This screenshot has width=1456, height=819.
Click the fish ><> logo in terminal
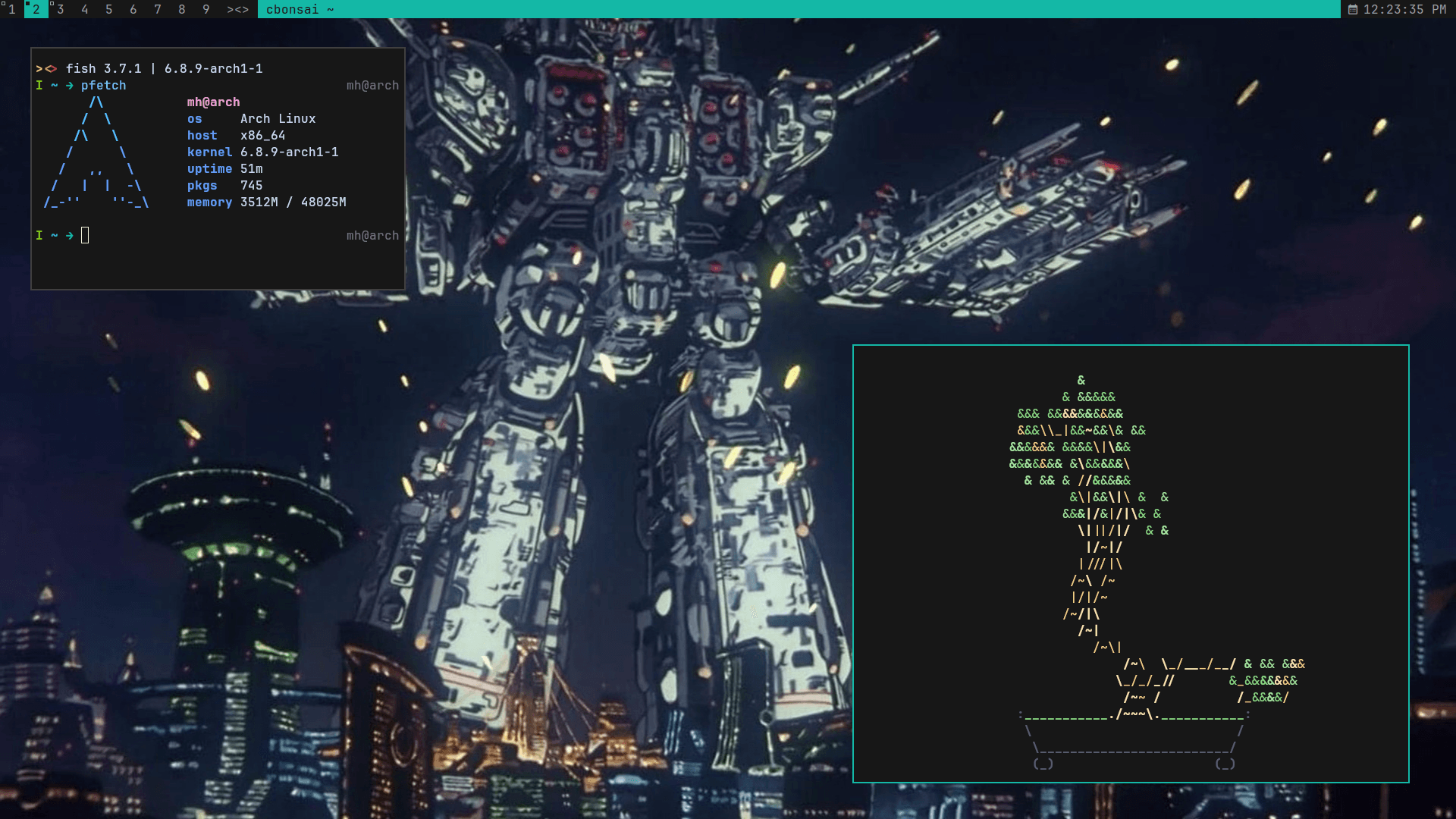click(x=46, y=68)
